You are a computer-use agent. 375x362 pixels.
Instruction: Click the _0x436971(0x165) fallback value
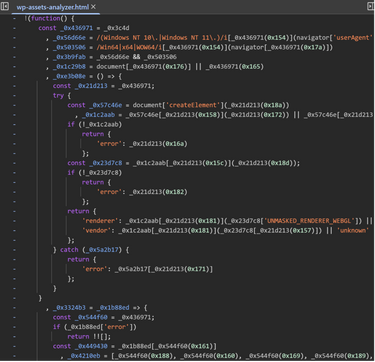(x=235, y=67)
